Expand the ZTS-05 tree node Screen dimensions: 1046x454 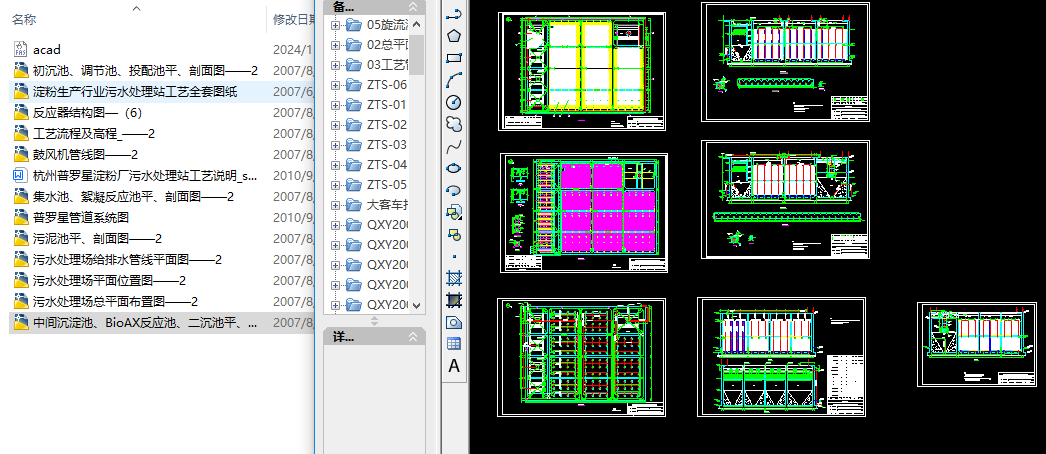(x=336, y=185)
